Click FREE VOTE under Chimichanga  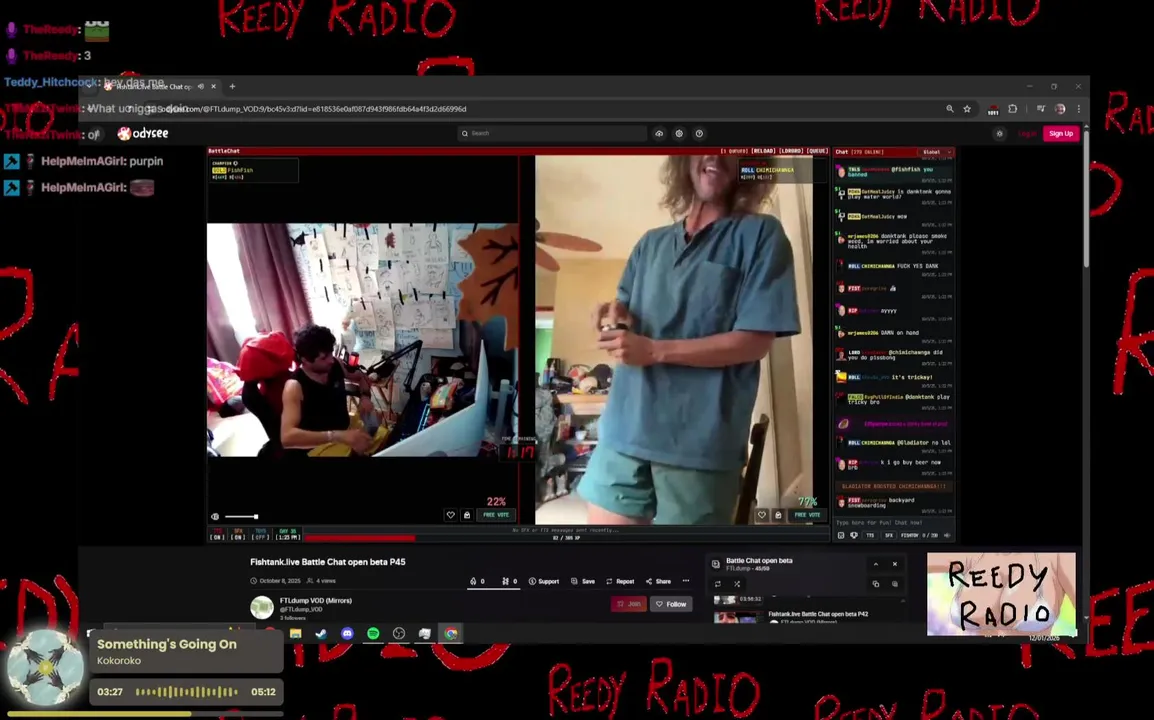(x=807, y=515)
